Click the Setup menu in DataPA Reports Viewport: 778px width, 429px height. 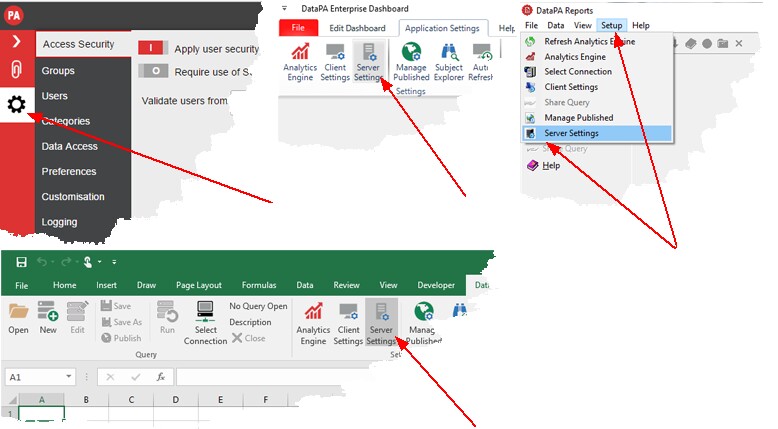[612, 25]
